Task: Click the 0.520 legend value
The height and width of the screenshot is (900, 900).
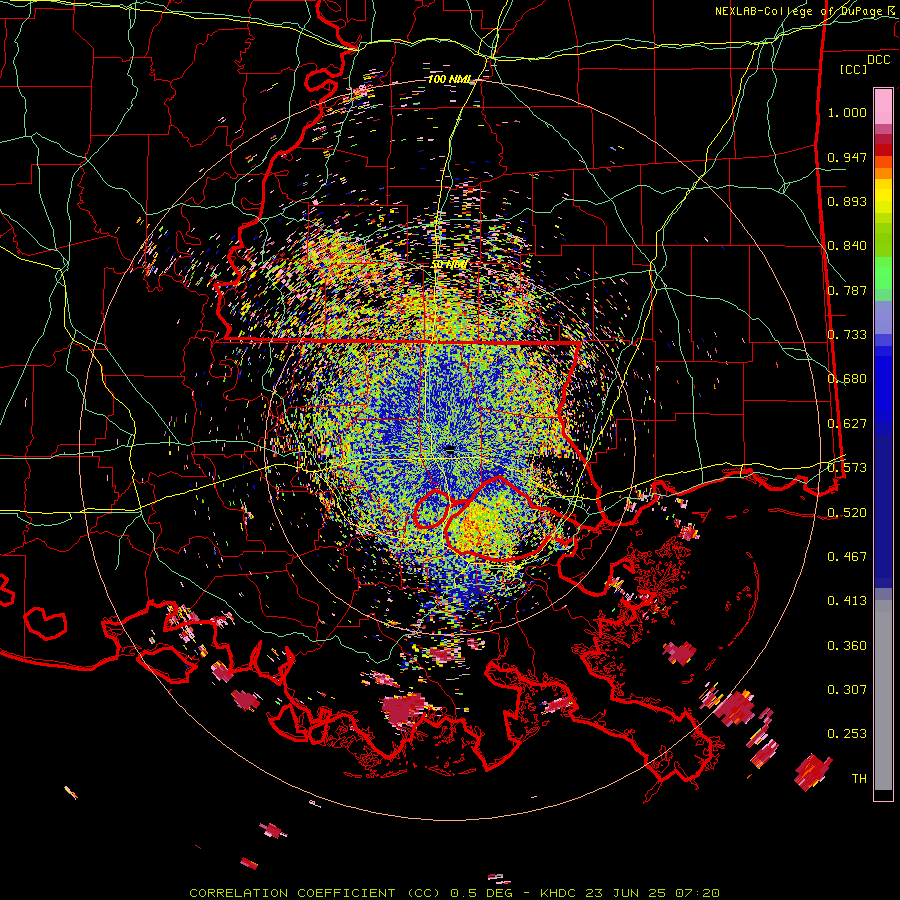Action: (x=847, y=513)
